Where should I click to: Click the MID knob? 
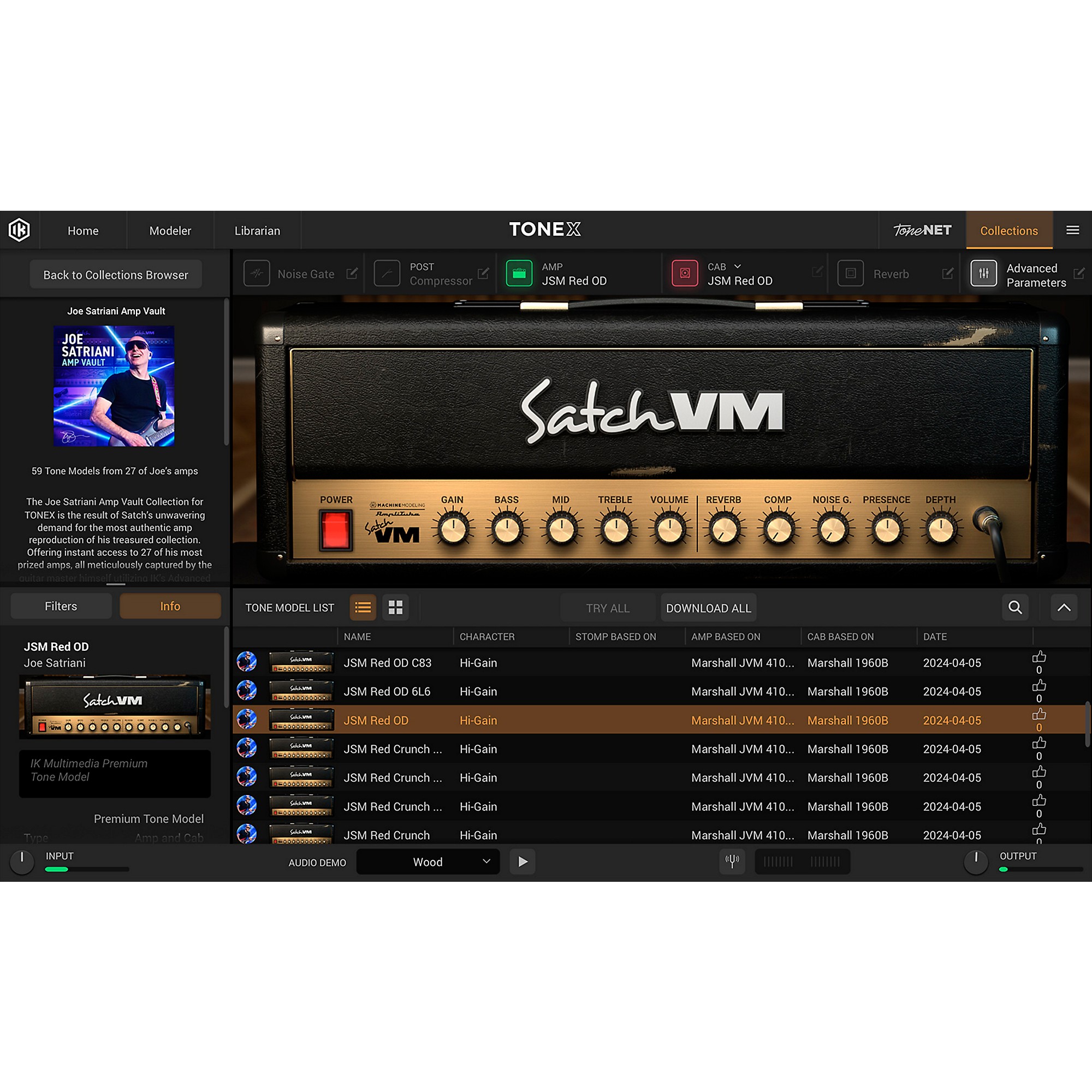(561, 530)
